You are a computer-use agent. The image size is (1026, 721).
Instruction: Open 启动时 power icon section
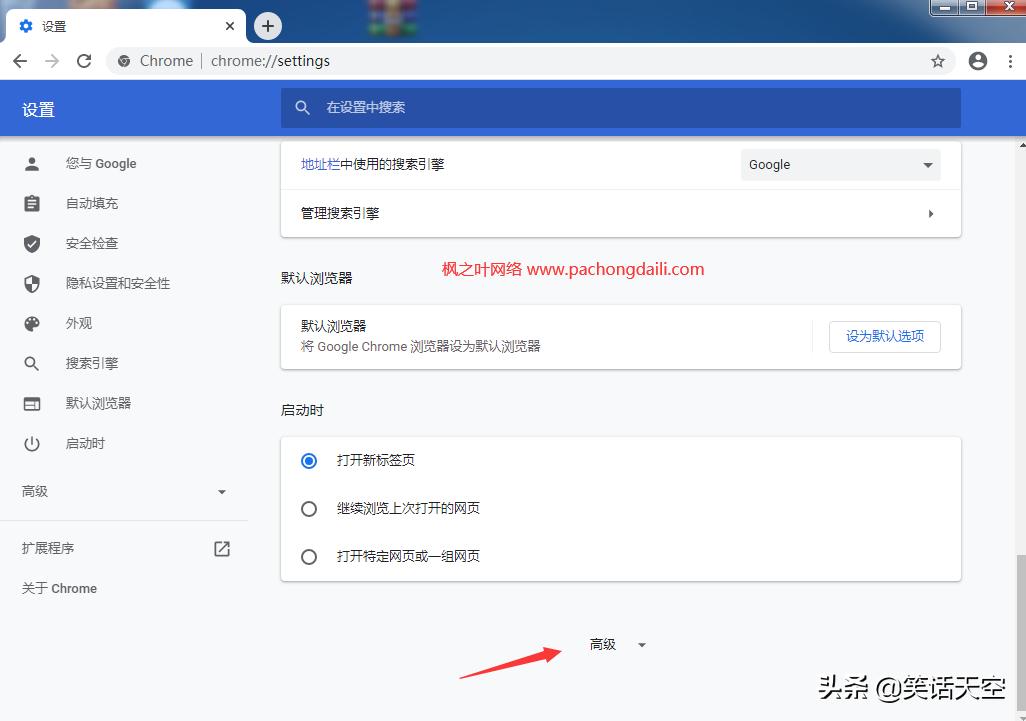point(31,443)
